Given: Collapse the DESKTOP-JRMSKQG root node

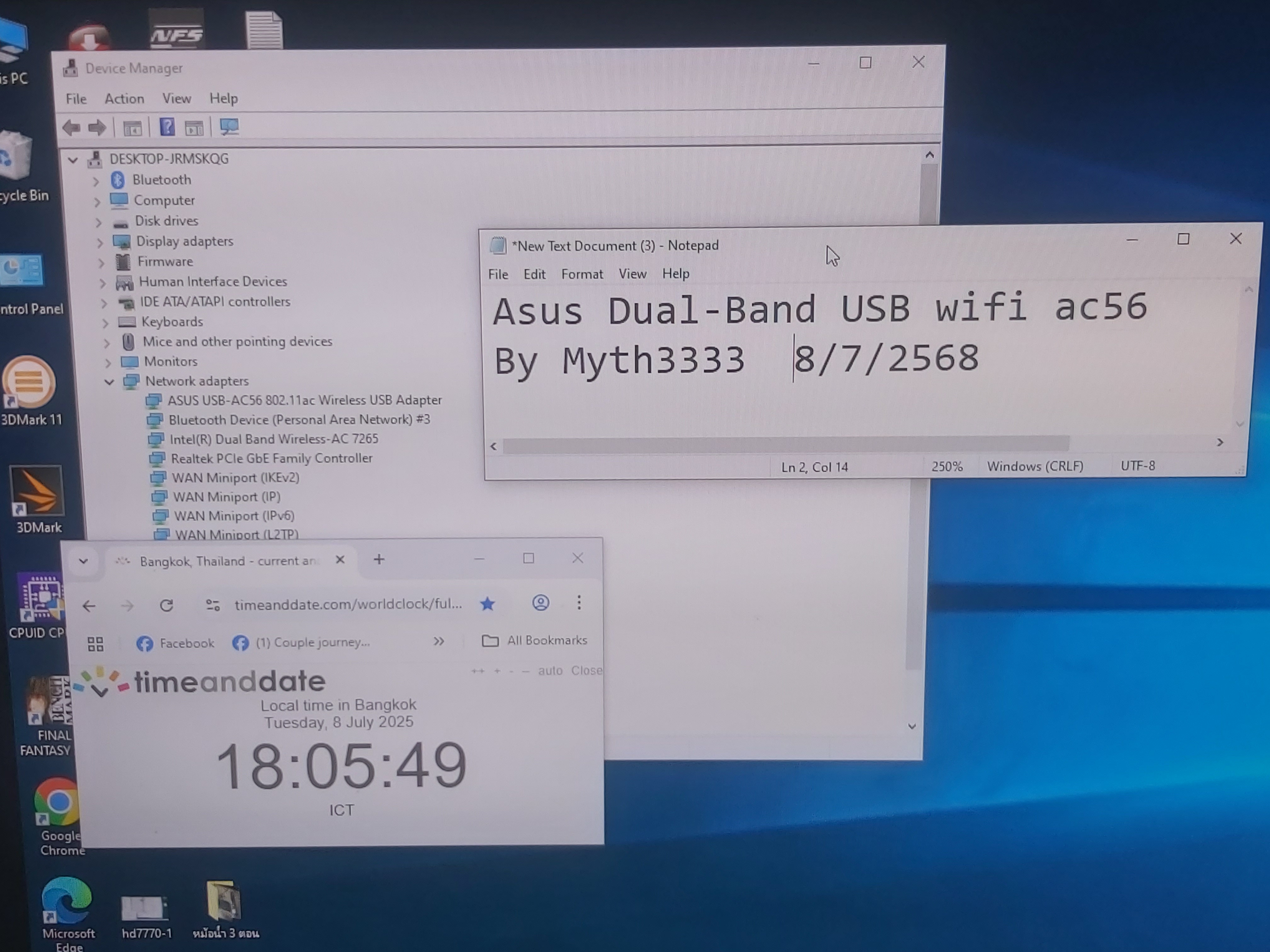Looking at the screenshot, I should coord(73,160).
